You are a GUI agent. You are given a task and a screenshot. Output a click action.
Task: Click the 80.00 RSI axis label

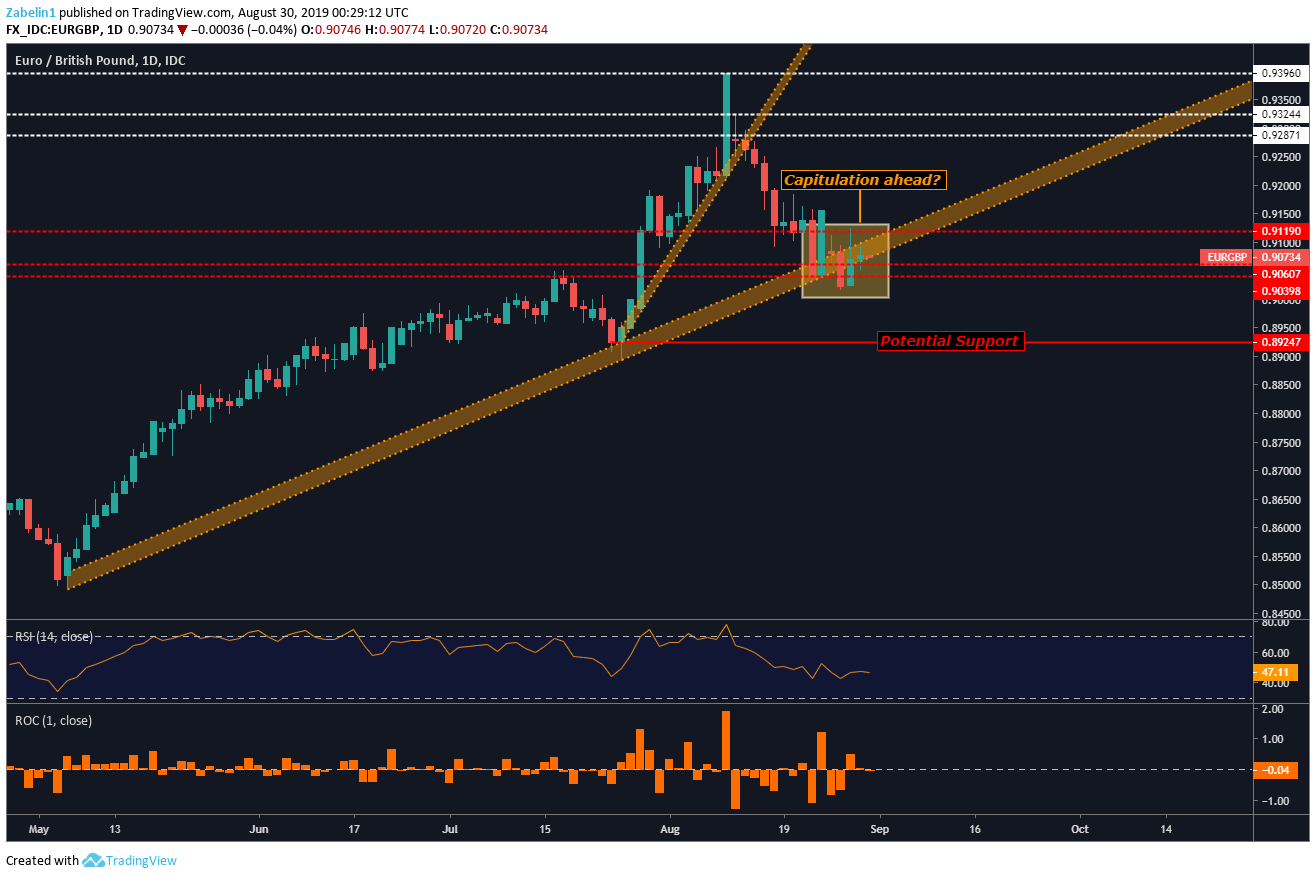[x=1275, y=623]
